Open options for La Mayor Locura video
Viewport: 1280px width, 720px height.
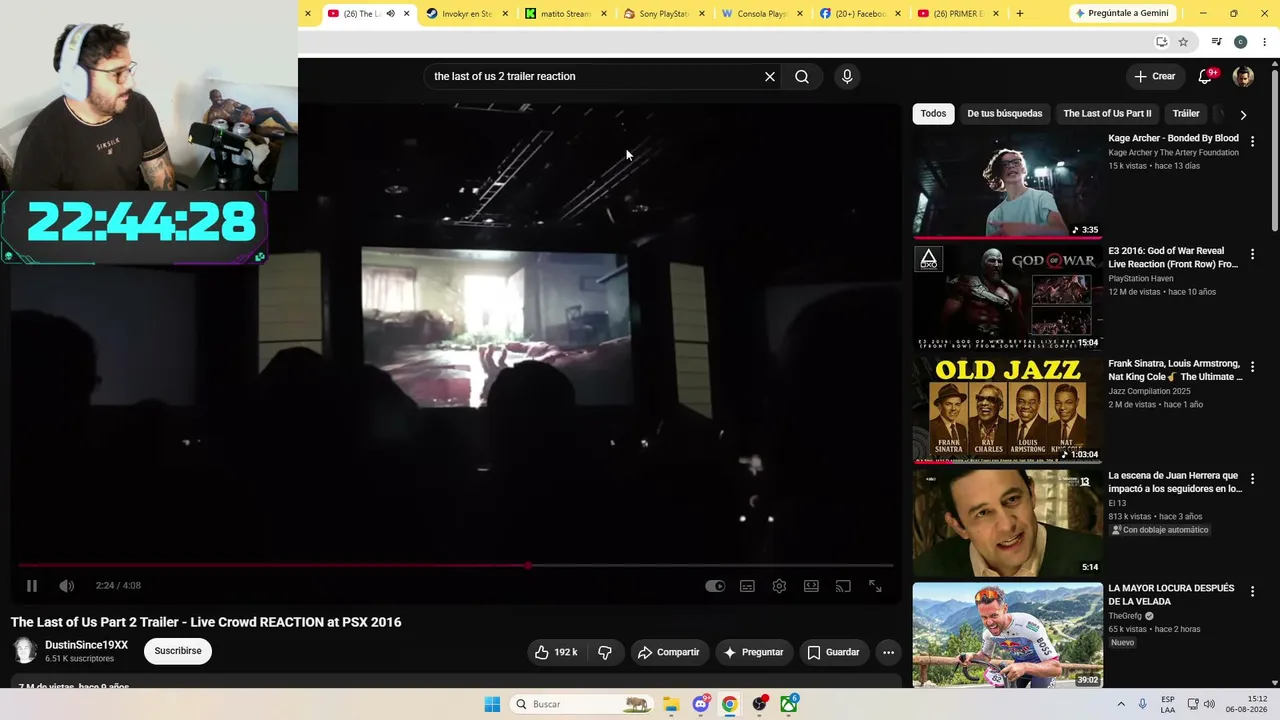tap(1252, 592)
